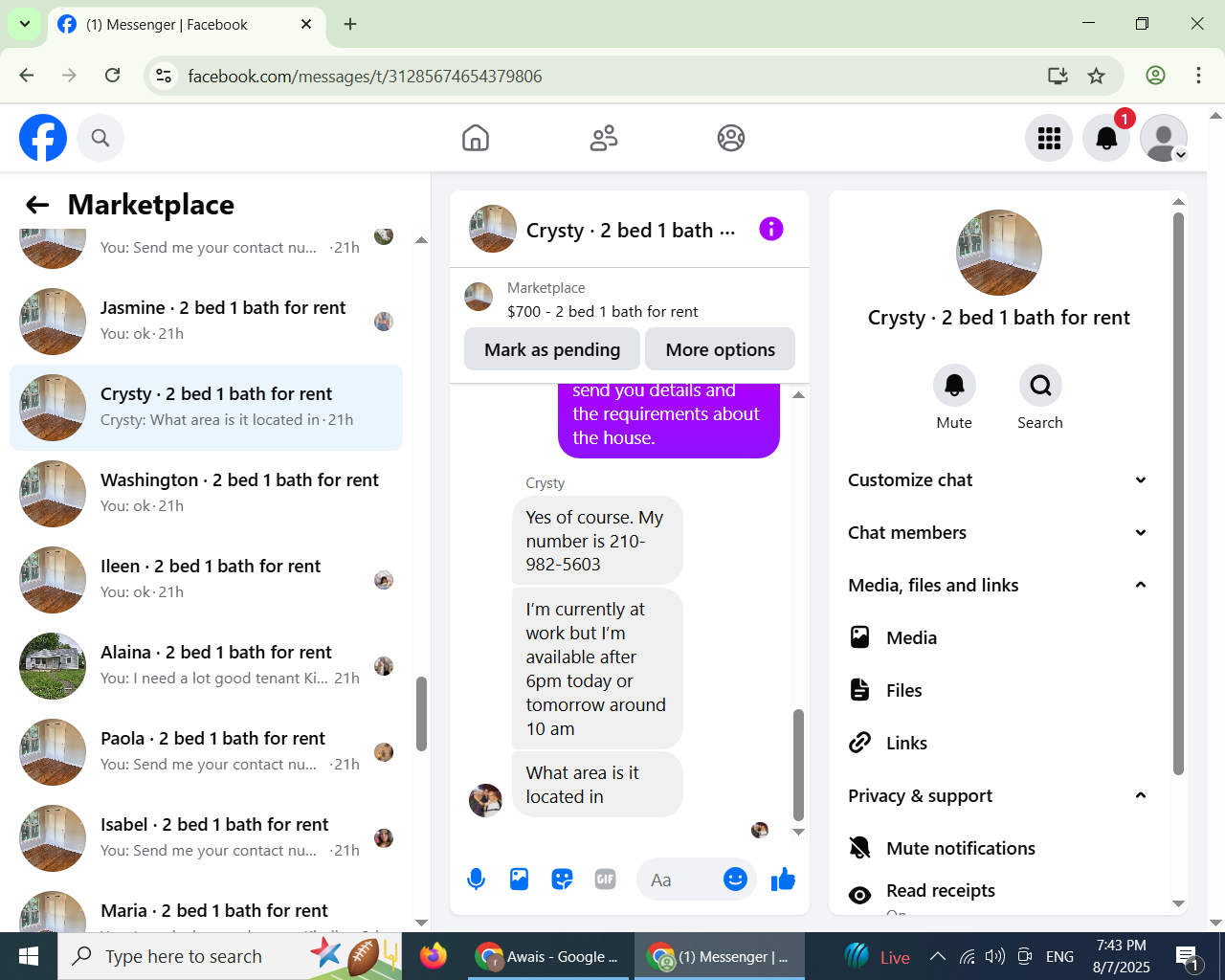Open Chrome tab search dropdown arrow
Viewport: 1225px width, 980px height.
pos(24,24)
